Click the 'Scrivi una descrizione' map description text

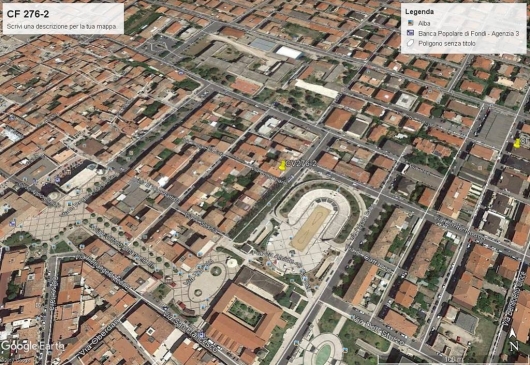click(62, 26)
